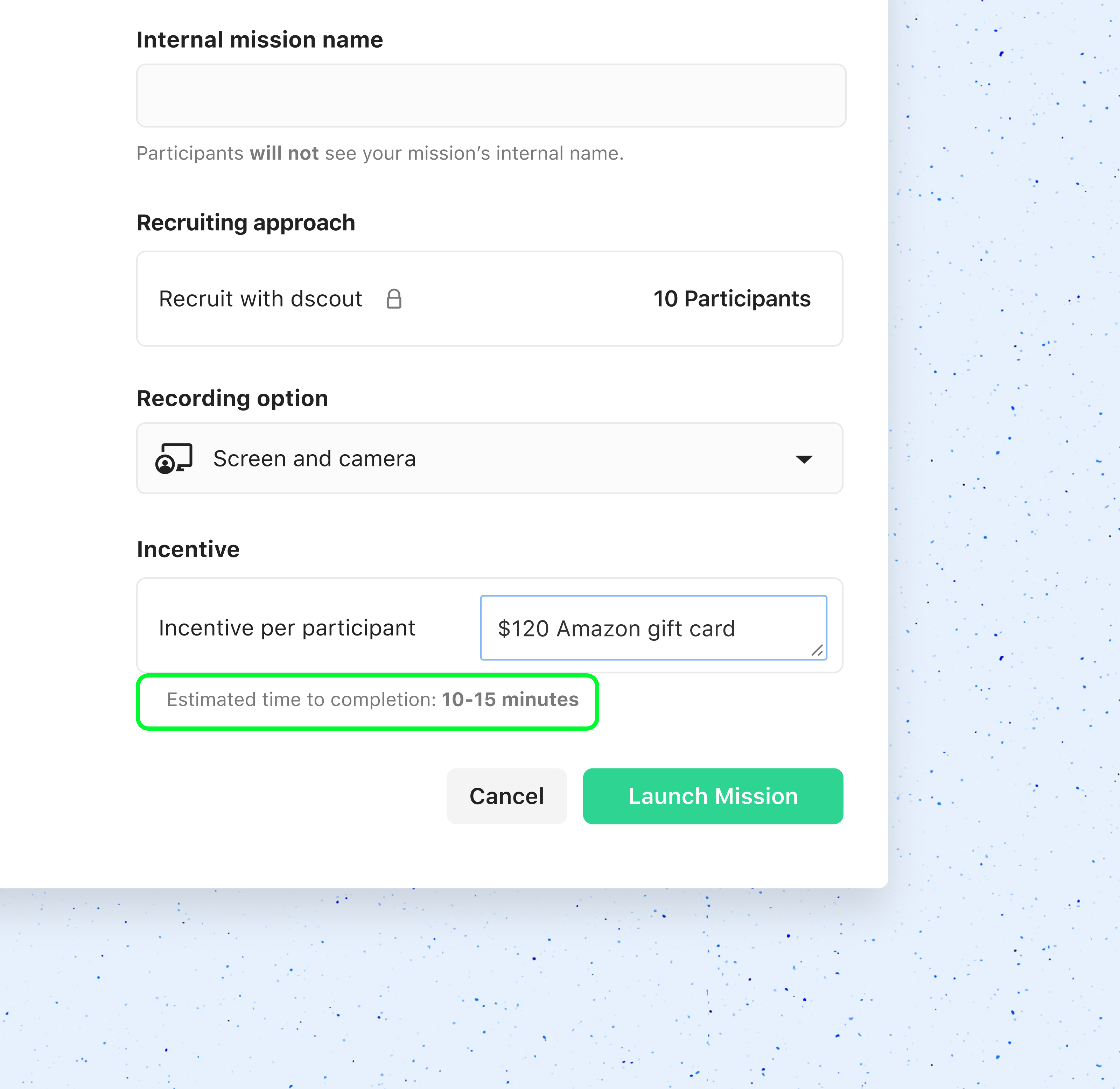The image size is (1120, 1089).
Task: Open the Screen and camera selector
Action: point(489,458)
